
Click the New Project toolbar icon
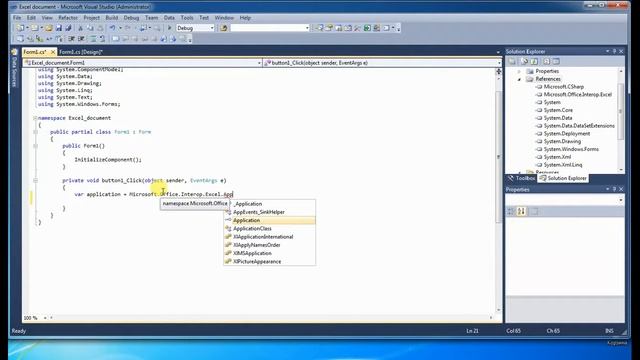(x=20, y=28)
